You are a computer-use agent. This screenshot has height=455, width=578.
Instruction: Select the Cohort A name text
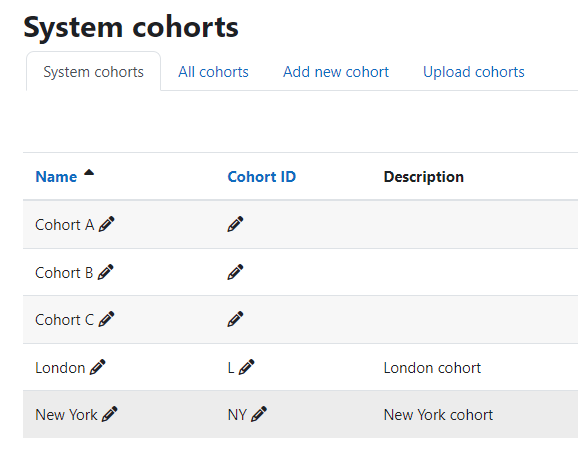coord(65,225)
